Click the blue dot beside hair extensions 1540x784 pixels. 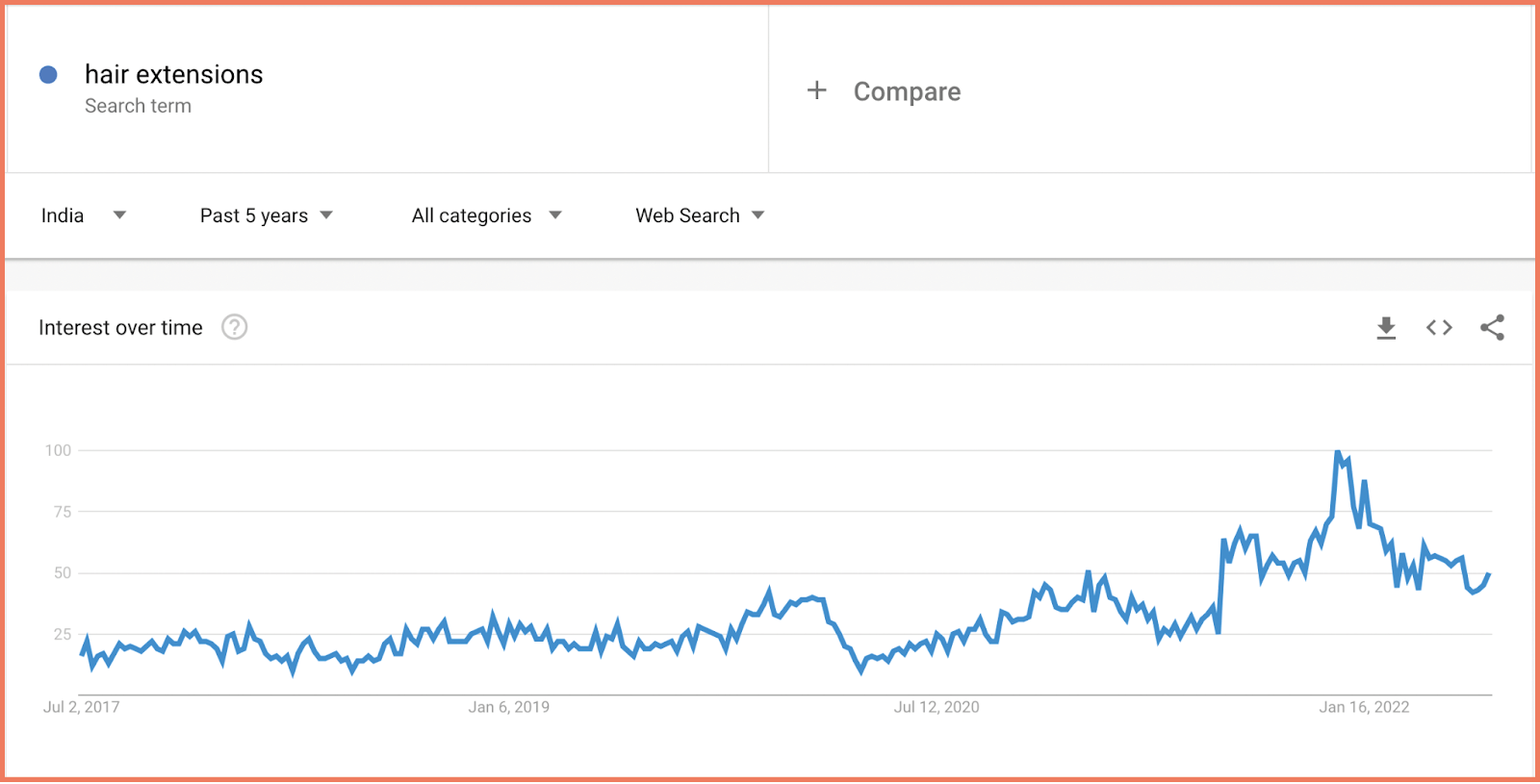(48, 75)
